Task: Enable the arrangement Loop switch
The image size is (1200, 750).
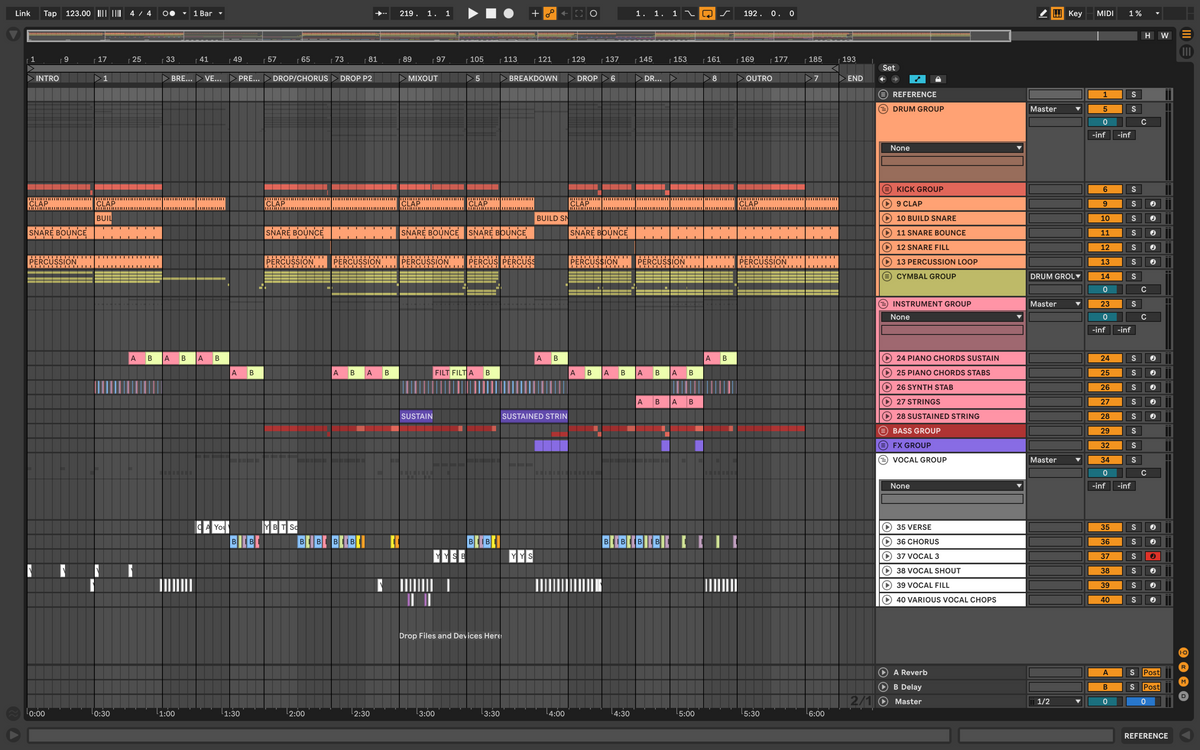Action: [707, 13]
